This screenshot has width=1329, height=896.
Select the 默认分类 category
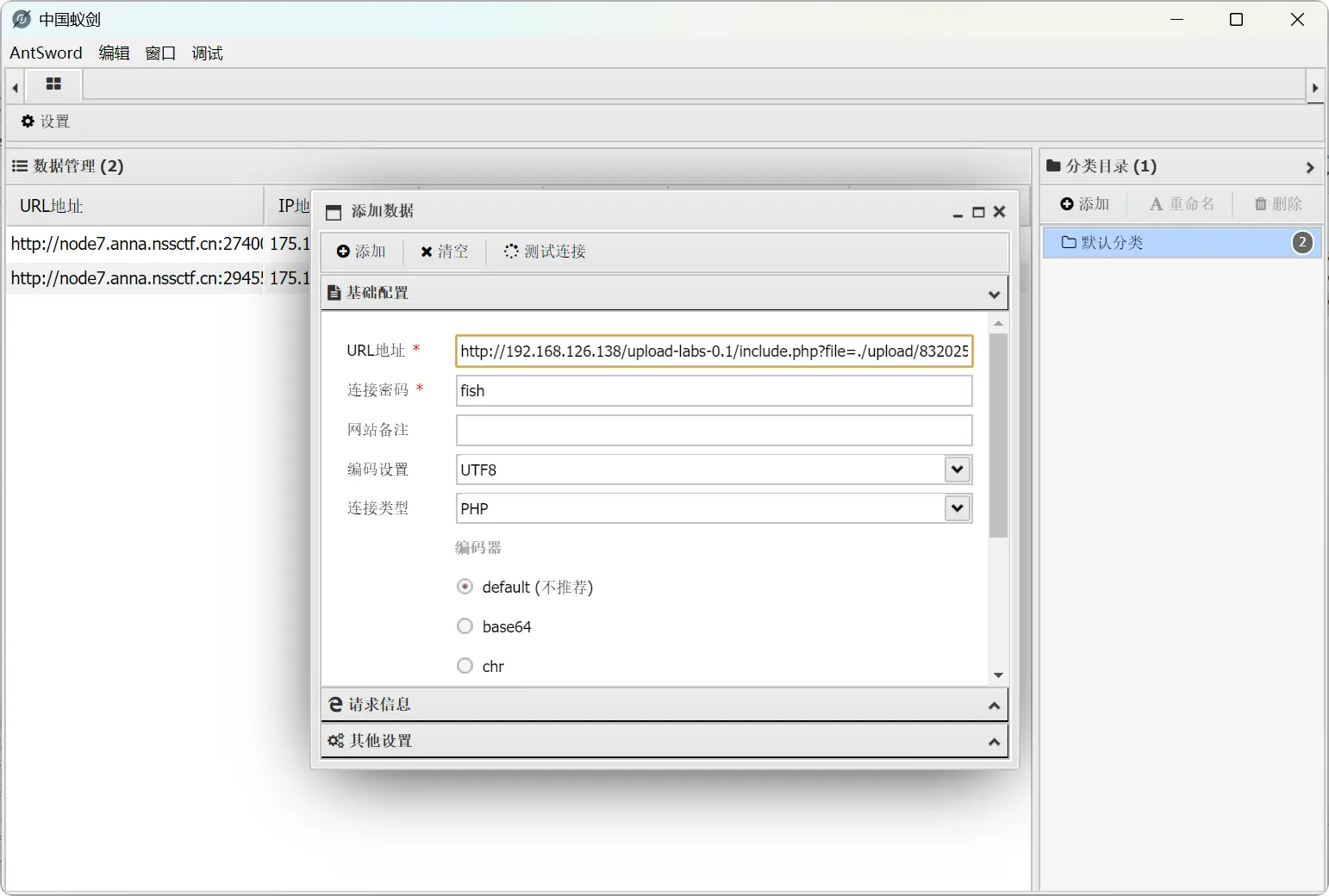click(1182, 243)
